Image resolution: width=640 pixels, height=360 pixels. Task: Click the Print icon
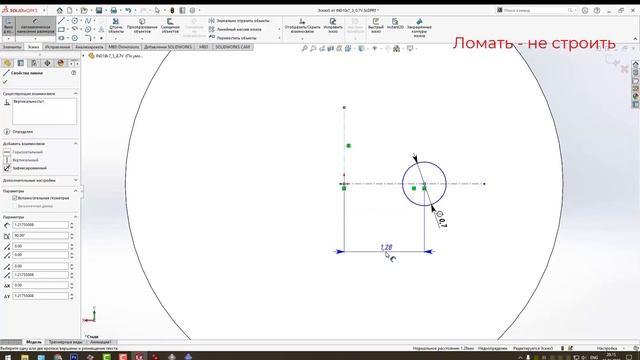(x=113, y=10)
